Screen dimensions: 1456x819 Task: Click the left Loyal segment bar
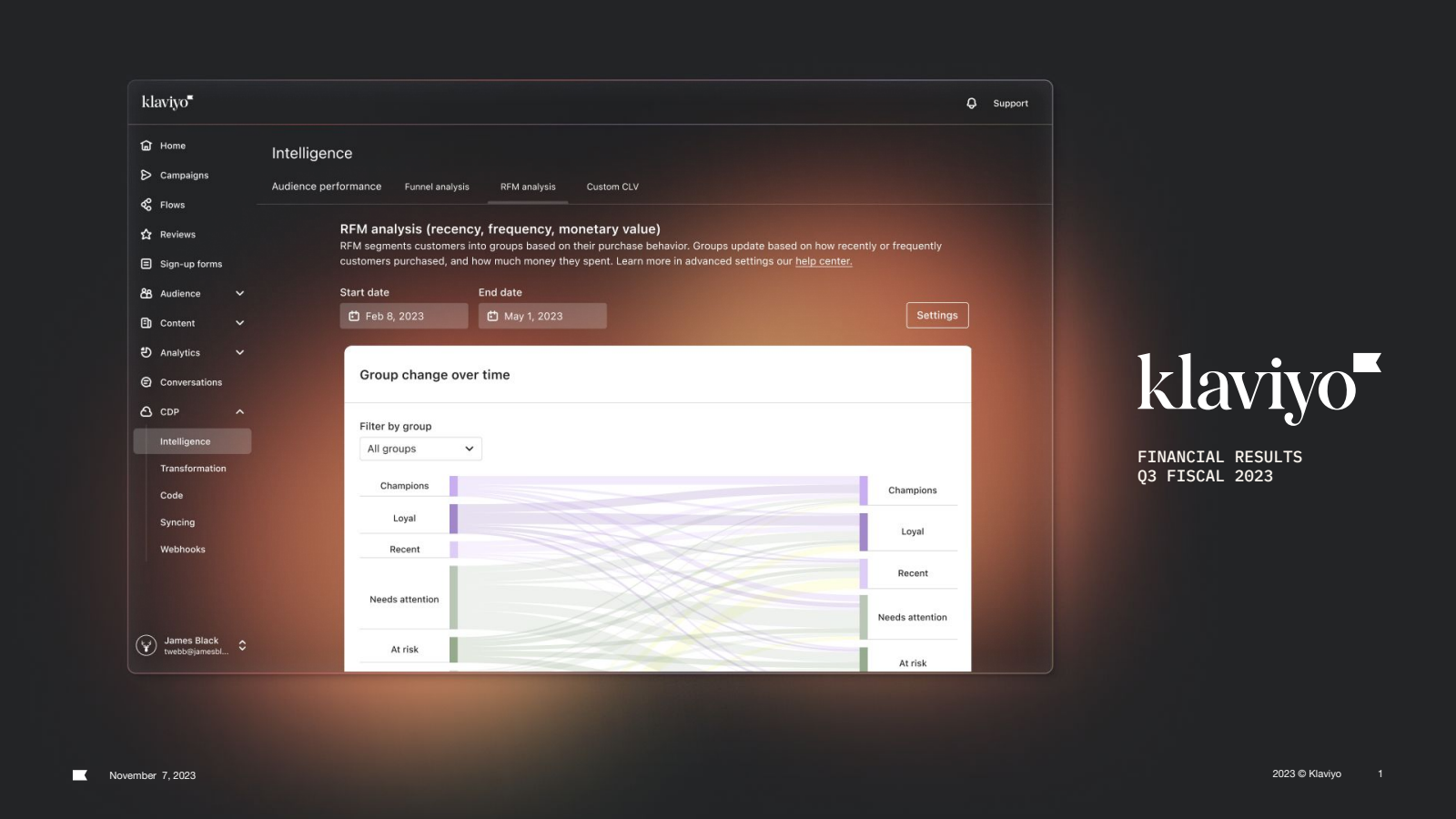point(453,519)
